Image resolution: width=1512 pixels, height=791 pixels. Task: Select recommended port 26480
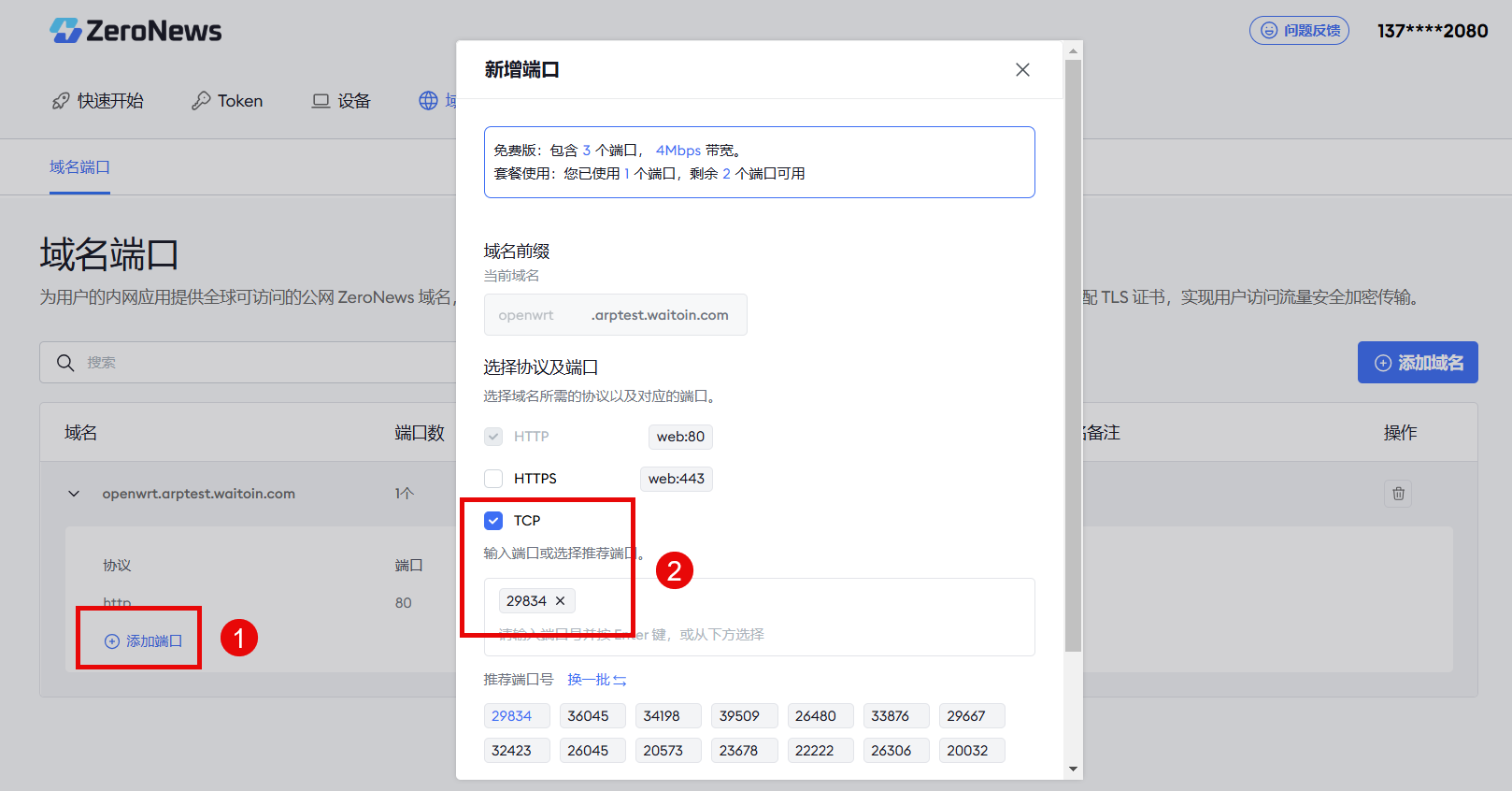820,716
